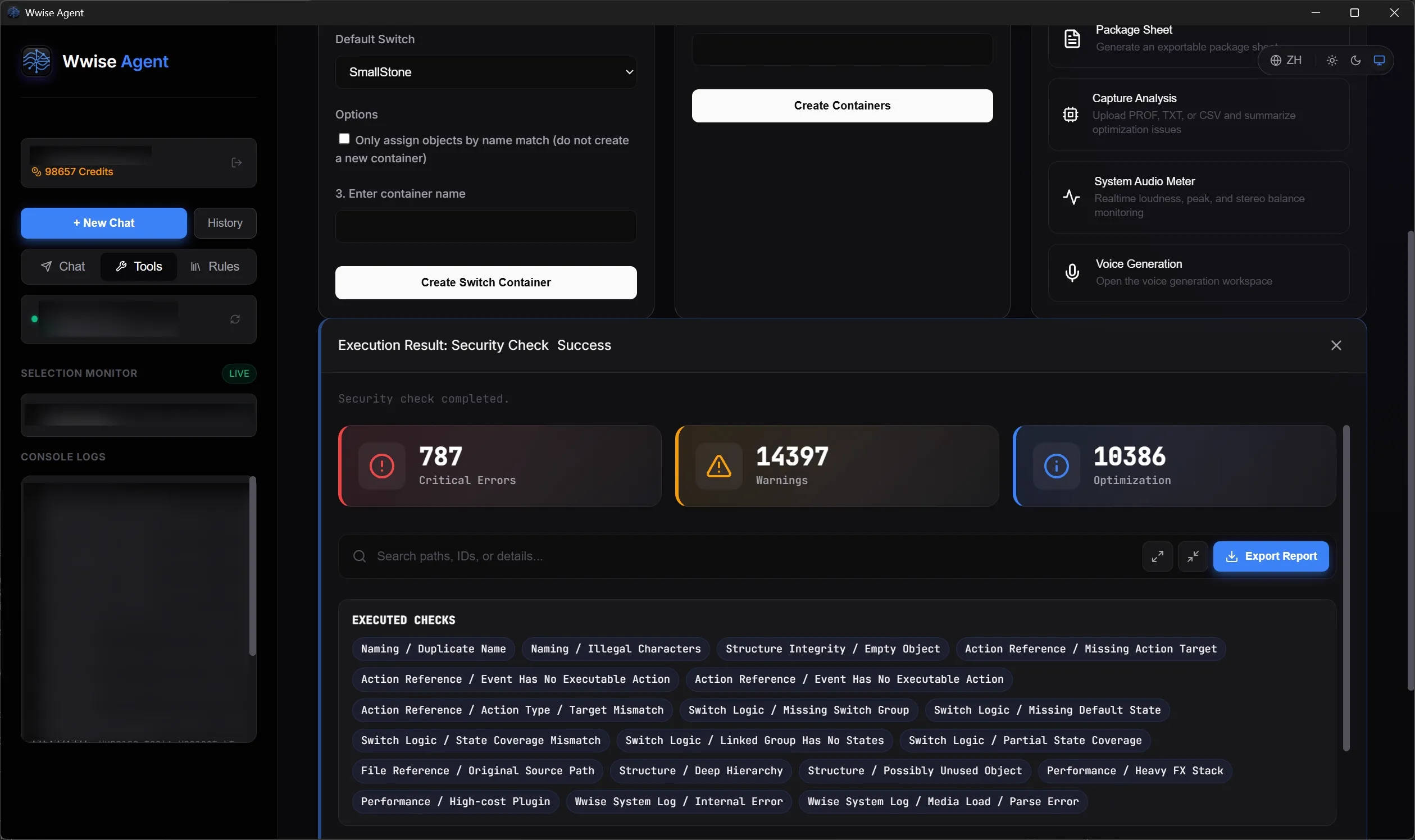Click the Wwise Agent logo icon
The height and width of the screenshot is (840, 1415).
(37, 61)
